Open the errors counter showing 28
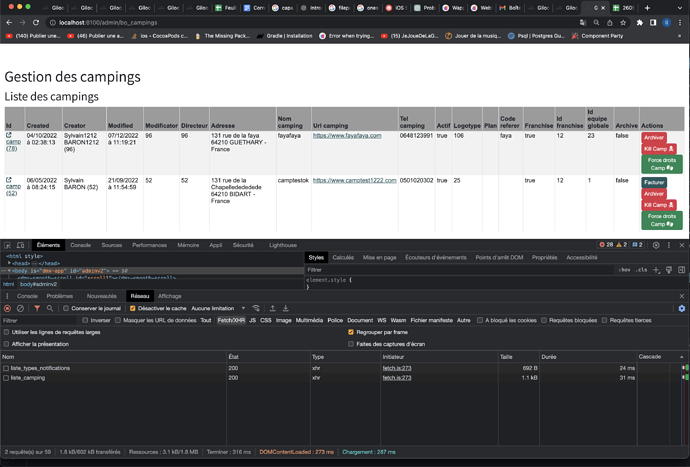Image resolution: width=690 pixels, height=467 pixels. 606,245
